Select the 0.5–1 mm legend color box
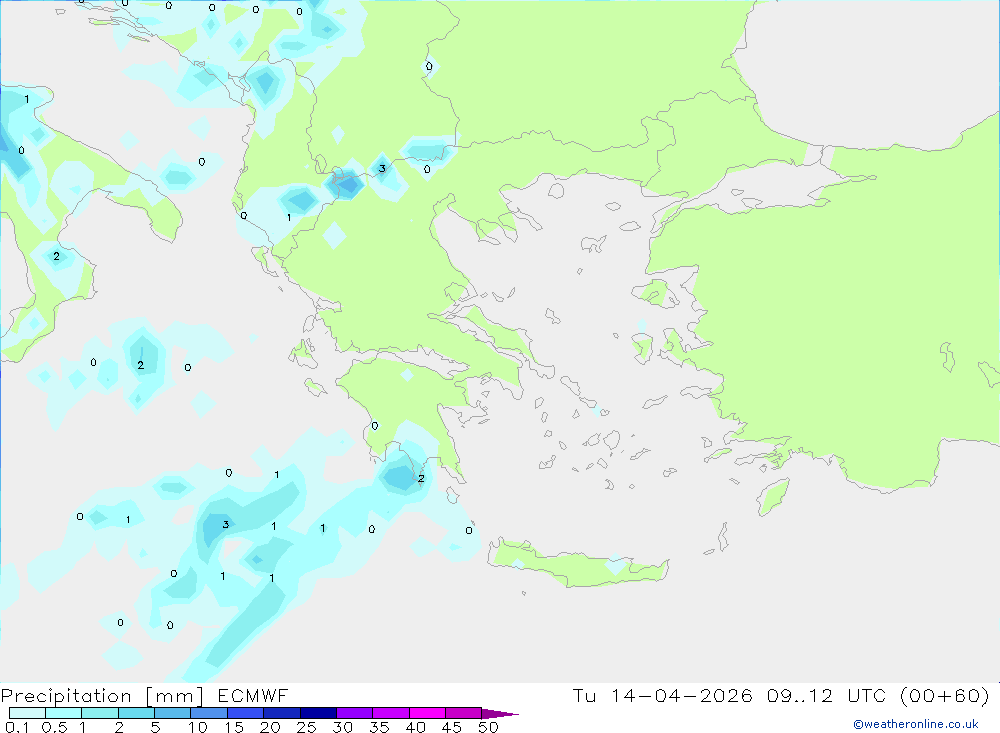The width and height of the screenshot is (1000, 733). pos(64,713)
